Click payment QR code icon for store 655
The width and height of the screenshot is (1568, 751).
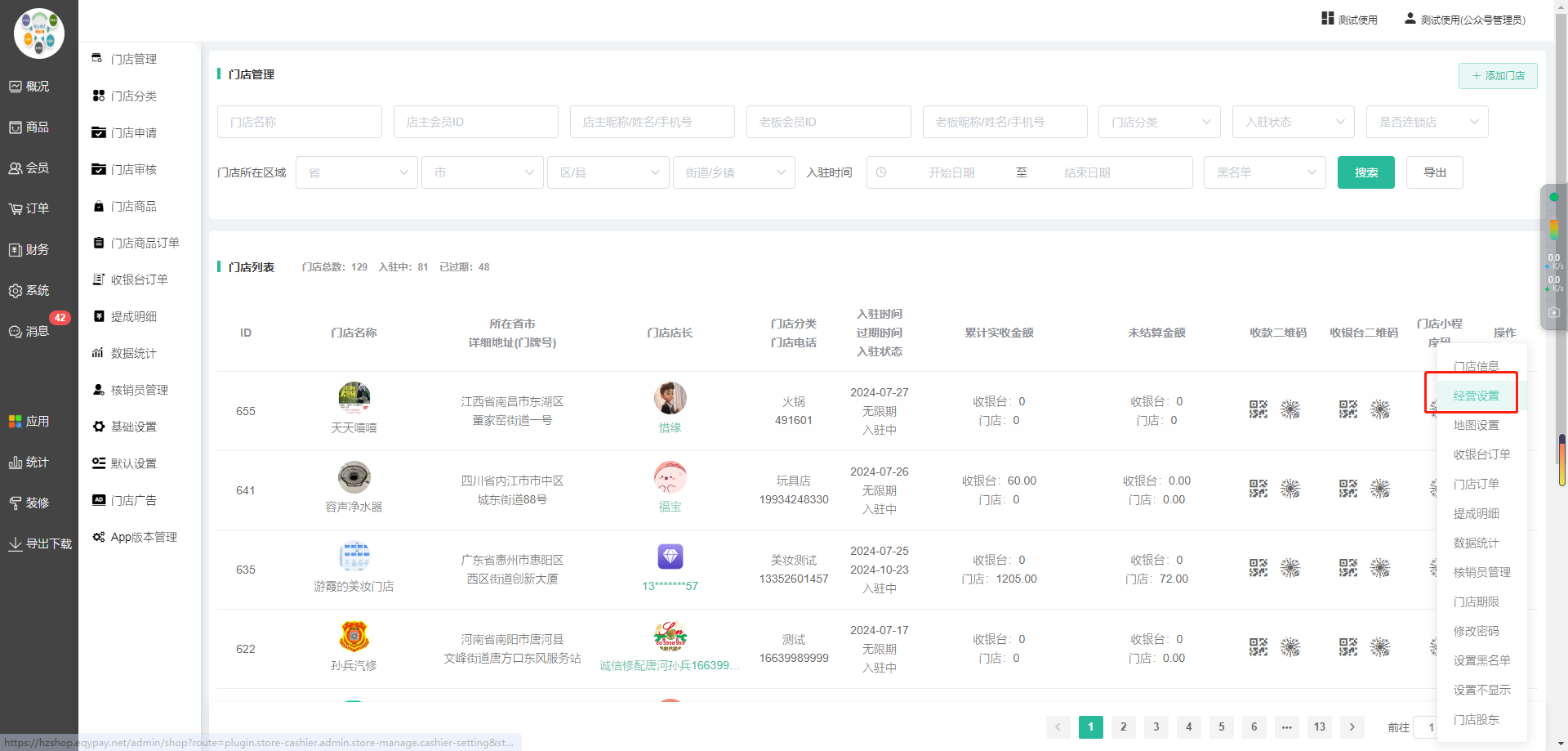1258,409
